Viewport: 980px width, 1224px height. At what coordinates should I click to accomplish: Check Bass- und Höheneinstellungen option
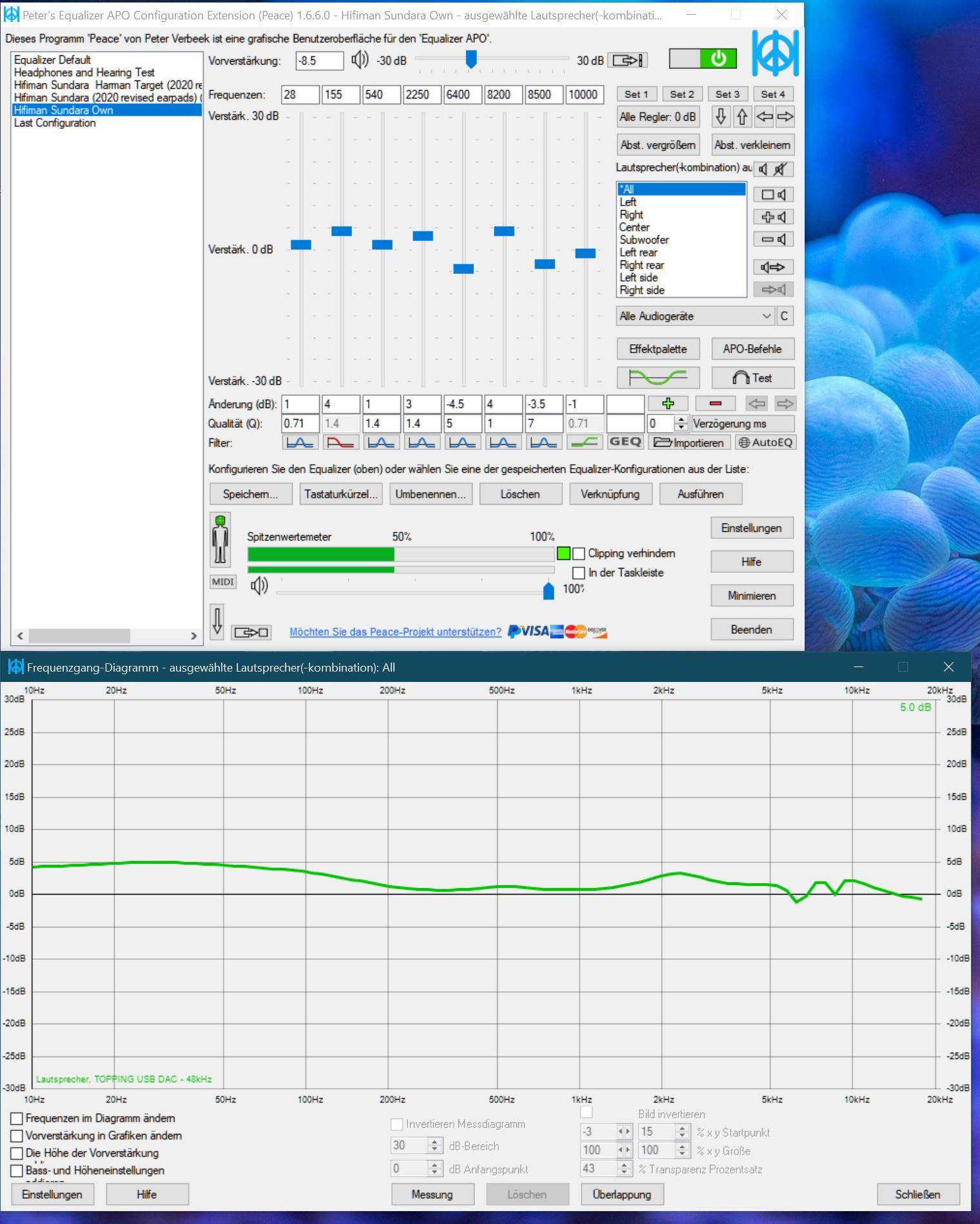click(17, 1171)
